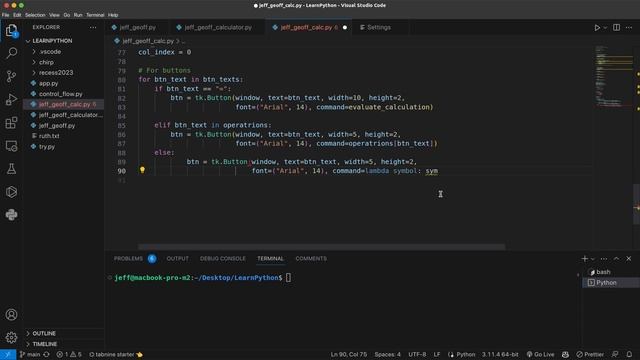Open the Source Control view
This screenshot has width=640, height=360.
tap(11, 76)
